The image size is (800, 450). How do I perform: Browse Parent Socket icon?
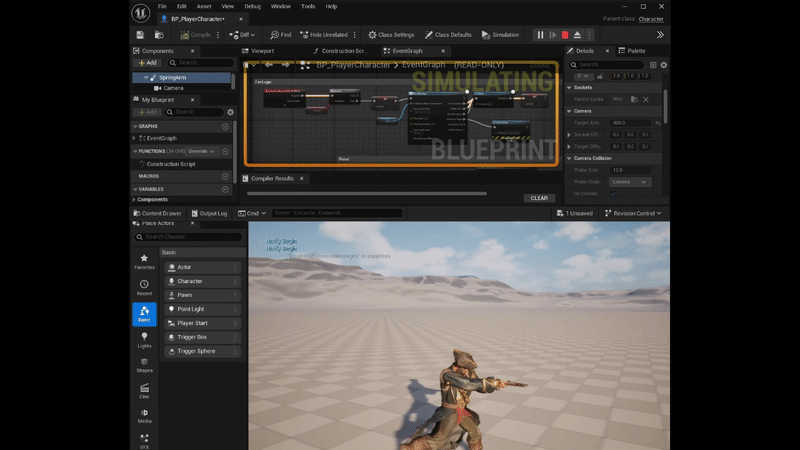(634, 99)
